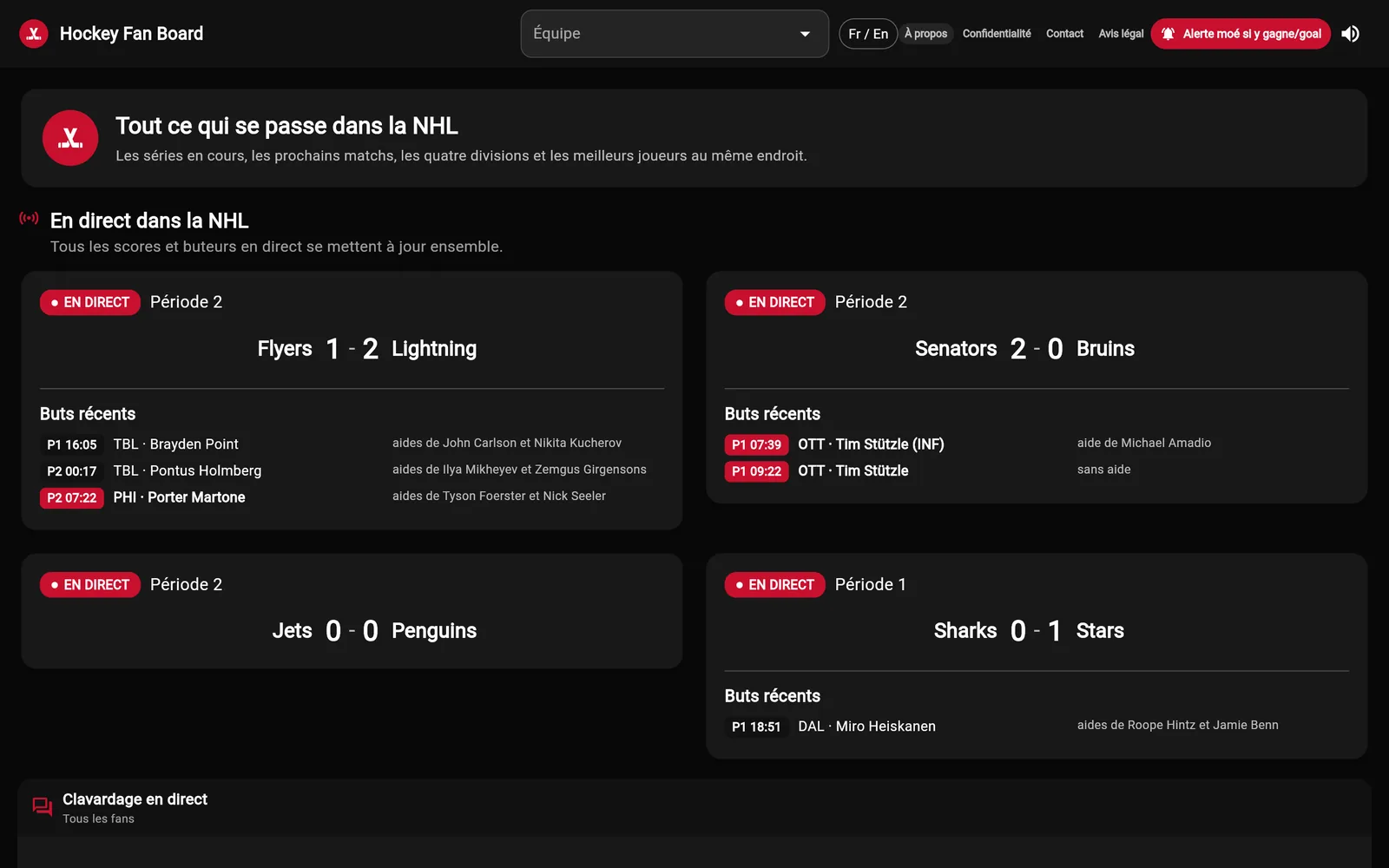Click goal scorer PHI · Porter Martone
The height and width of the screenshot is (868, 1389).
coord(180,497)
